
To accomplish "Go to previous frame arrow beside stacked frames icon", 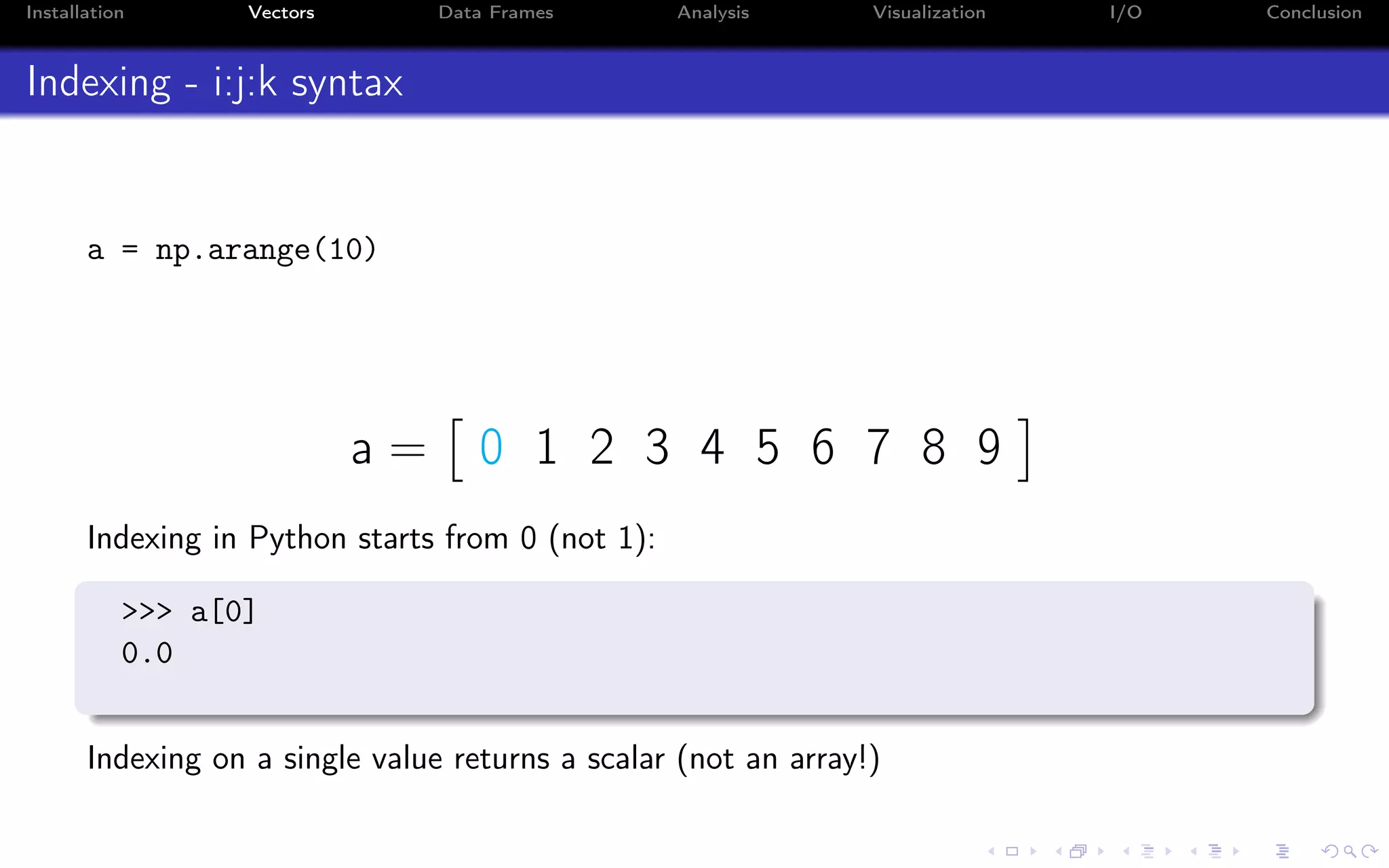I will 1059,851.
